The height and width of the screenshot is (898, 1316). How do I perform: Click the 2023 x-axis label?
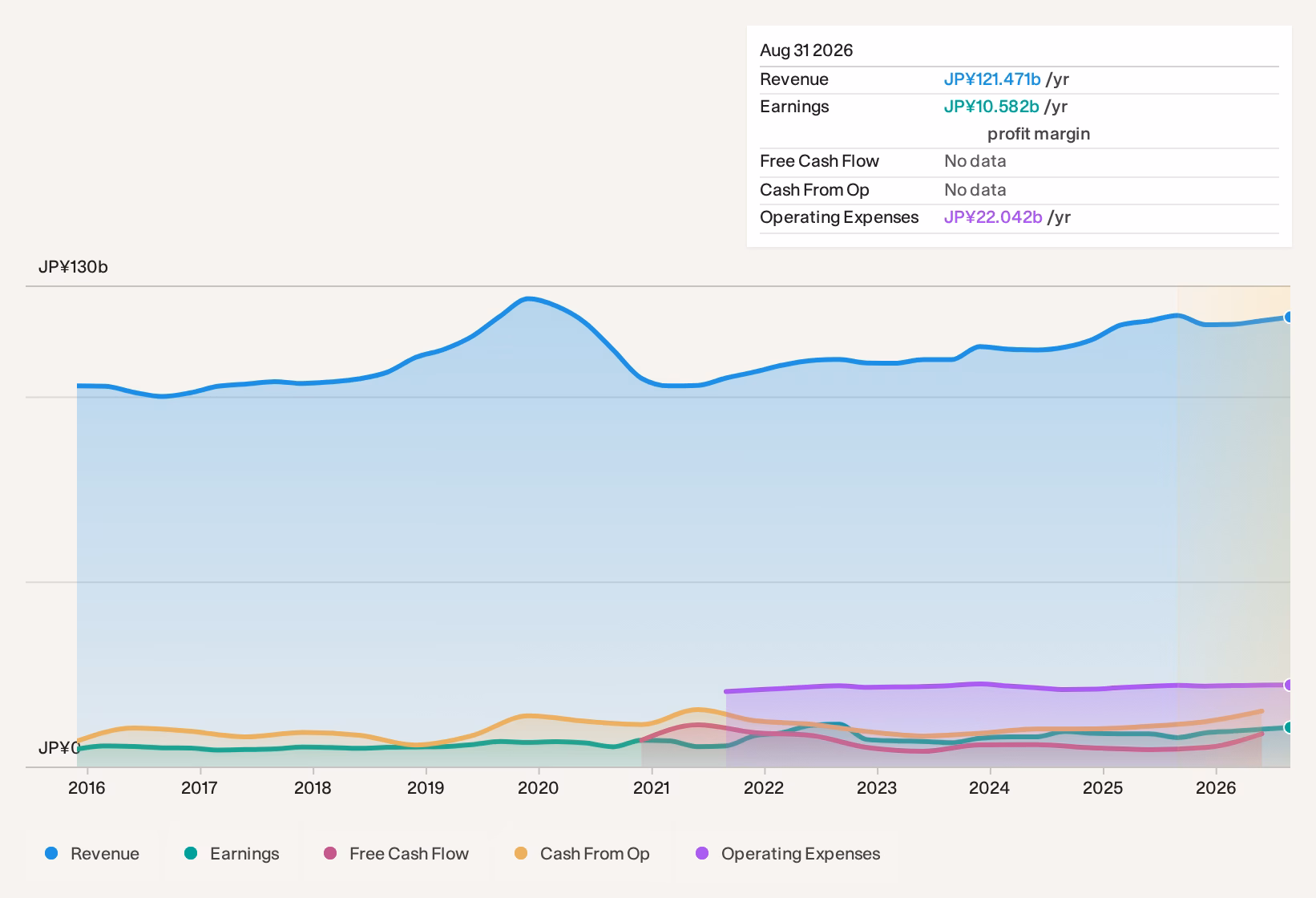point(877,788)
